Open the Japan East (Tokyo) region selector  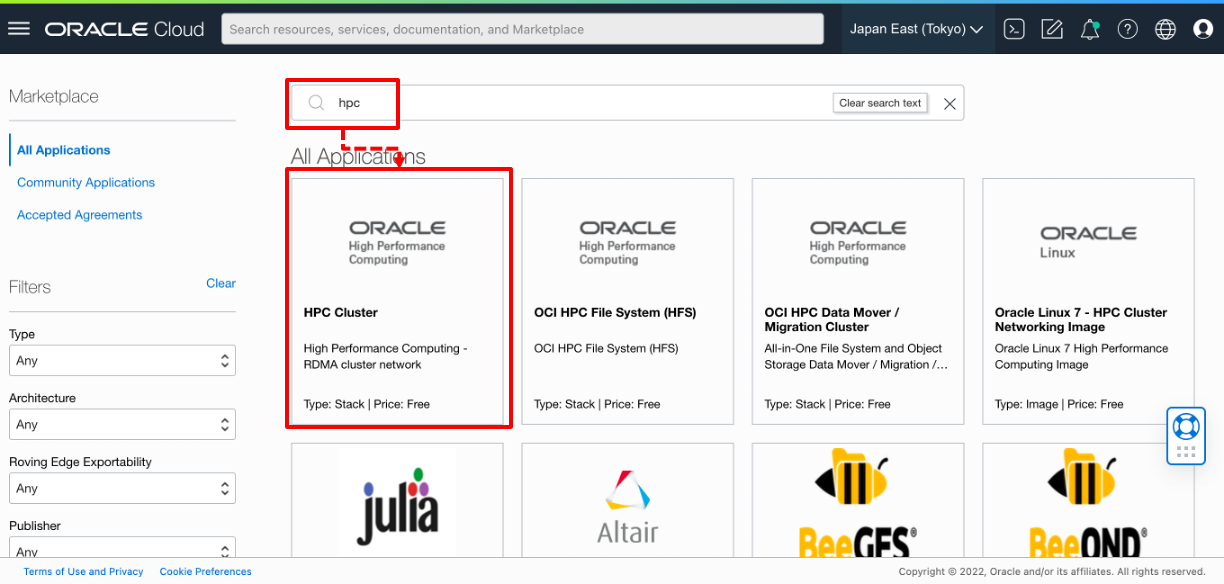tap(916, 29)
